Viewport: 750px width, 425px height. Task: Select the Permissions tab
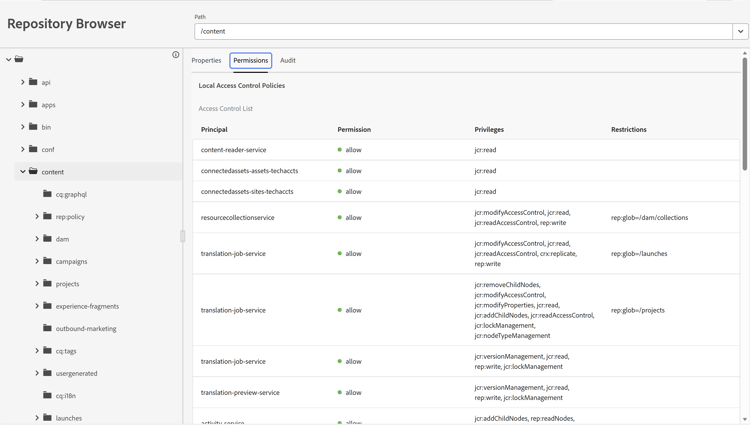click(x=250, y=60)
